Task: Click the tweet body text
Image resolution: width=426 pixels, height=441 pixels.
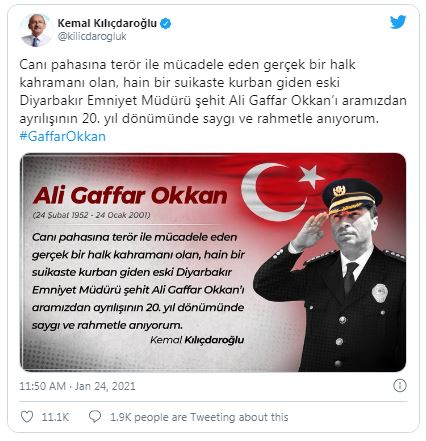Action: pyautogui.click(x=213, y=91)
